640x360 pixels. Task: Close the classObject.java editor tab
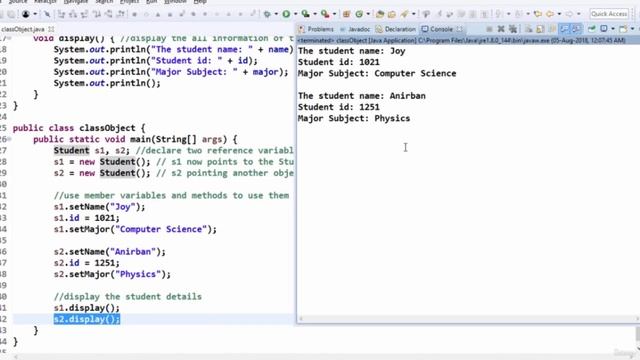tap(51, 29)
